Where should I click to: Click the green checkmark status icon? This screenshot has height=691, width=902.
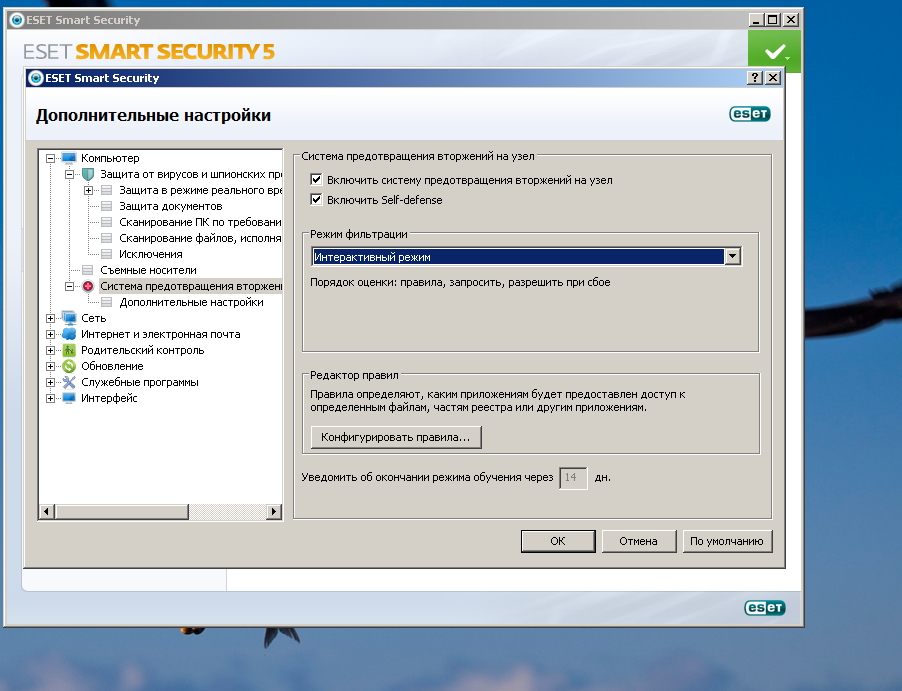coord(774,52)
